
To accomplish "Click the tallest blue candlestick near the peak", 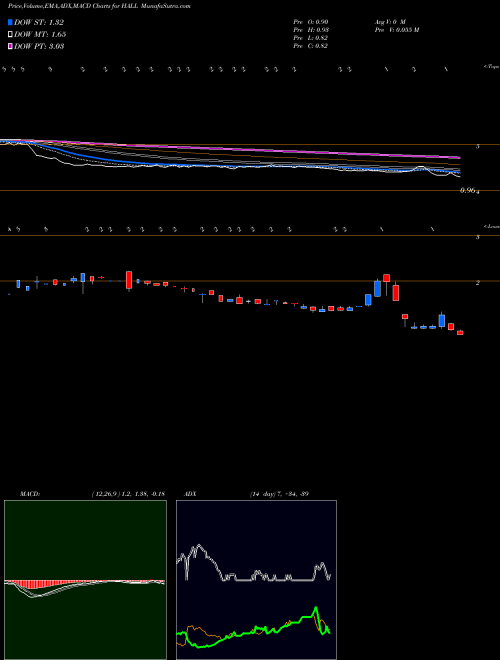I will pos(378,288).
